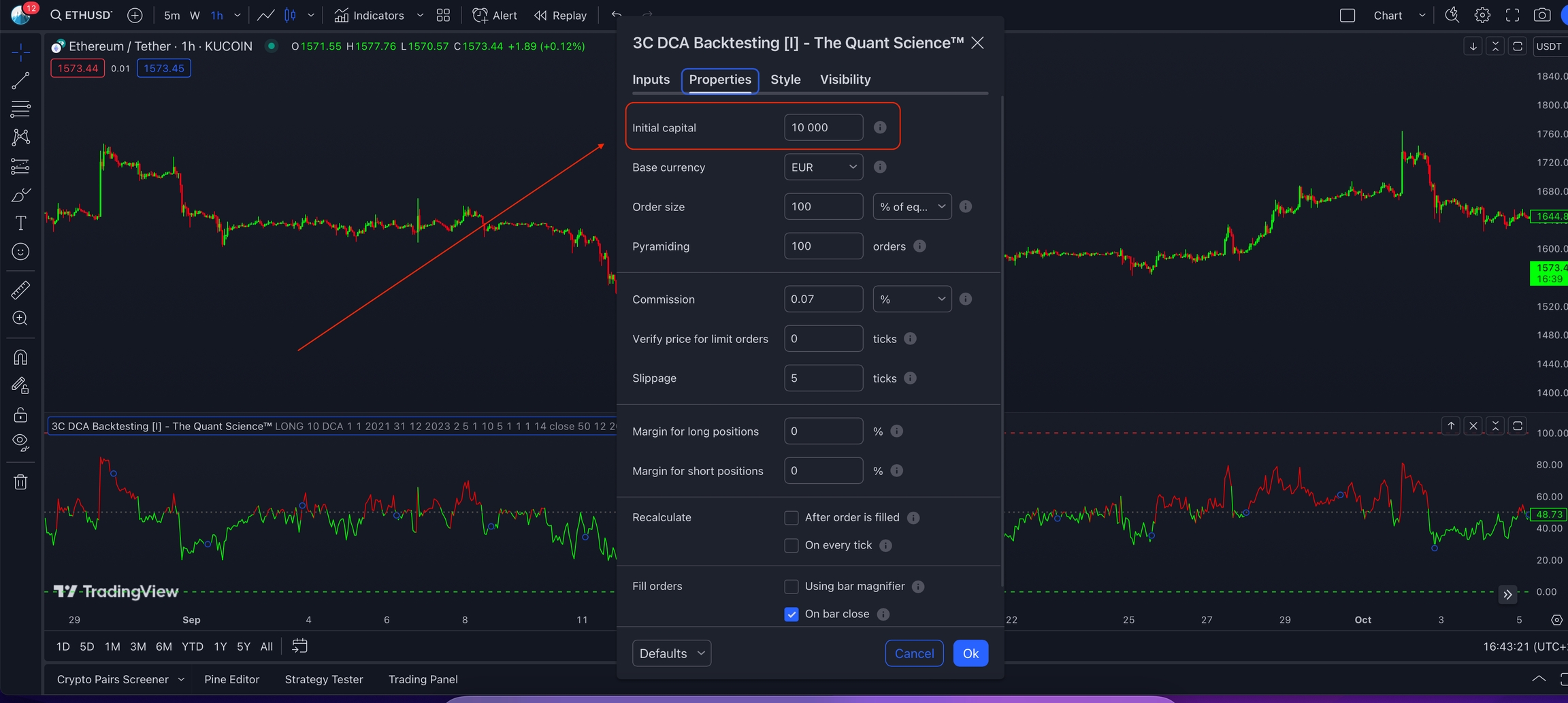Enable After order is filled checkbox
Viewport: 1568px width, 703px height.
(791, 518)
